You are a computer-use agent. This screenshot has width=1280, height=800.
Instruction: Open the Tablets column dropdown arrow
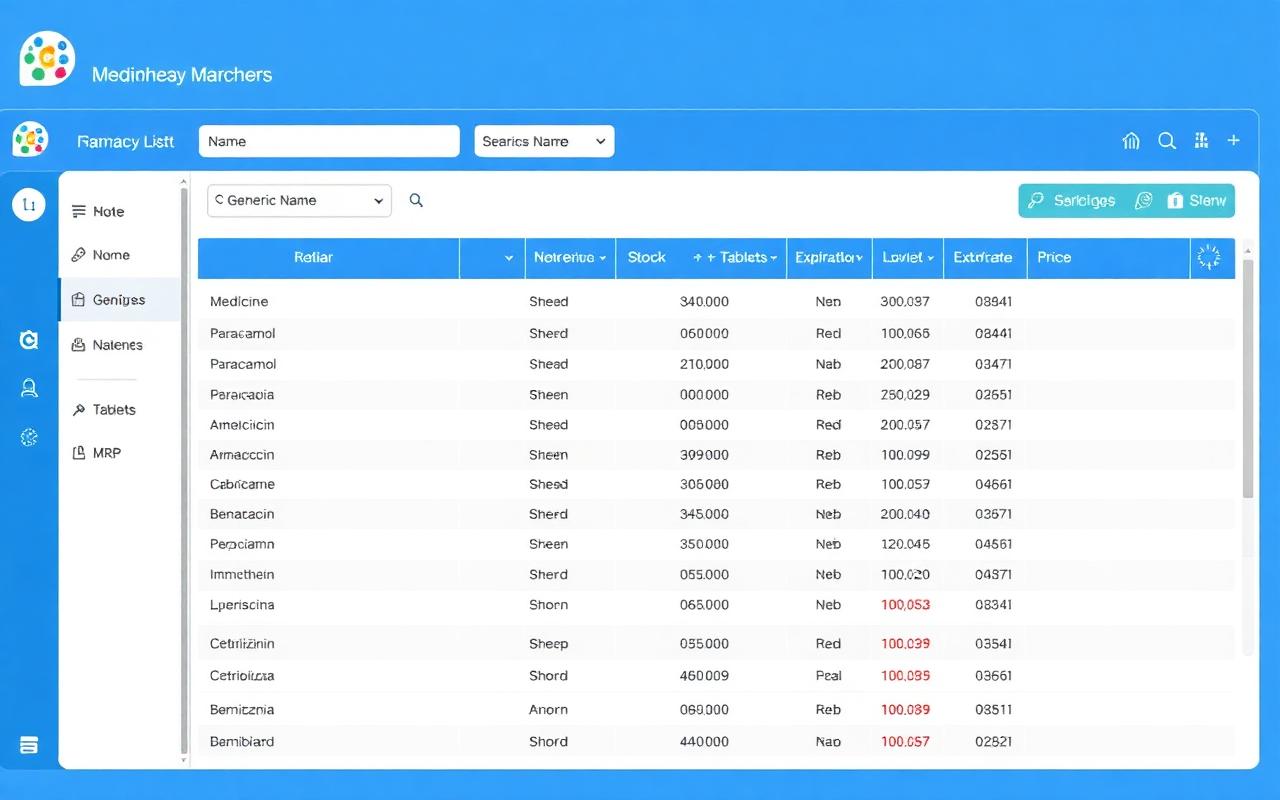click(774, 258)
